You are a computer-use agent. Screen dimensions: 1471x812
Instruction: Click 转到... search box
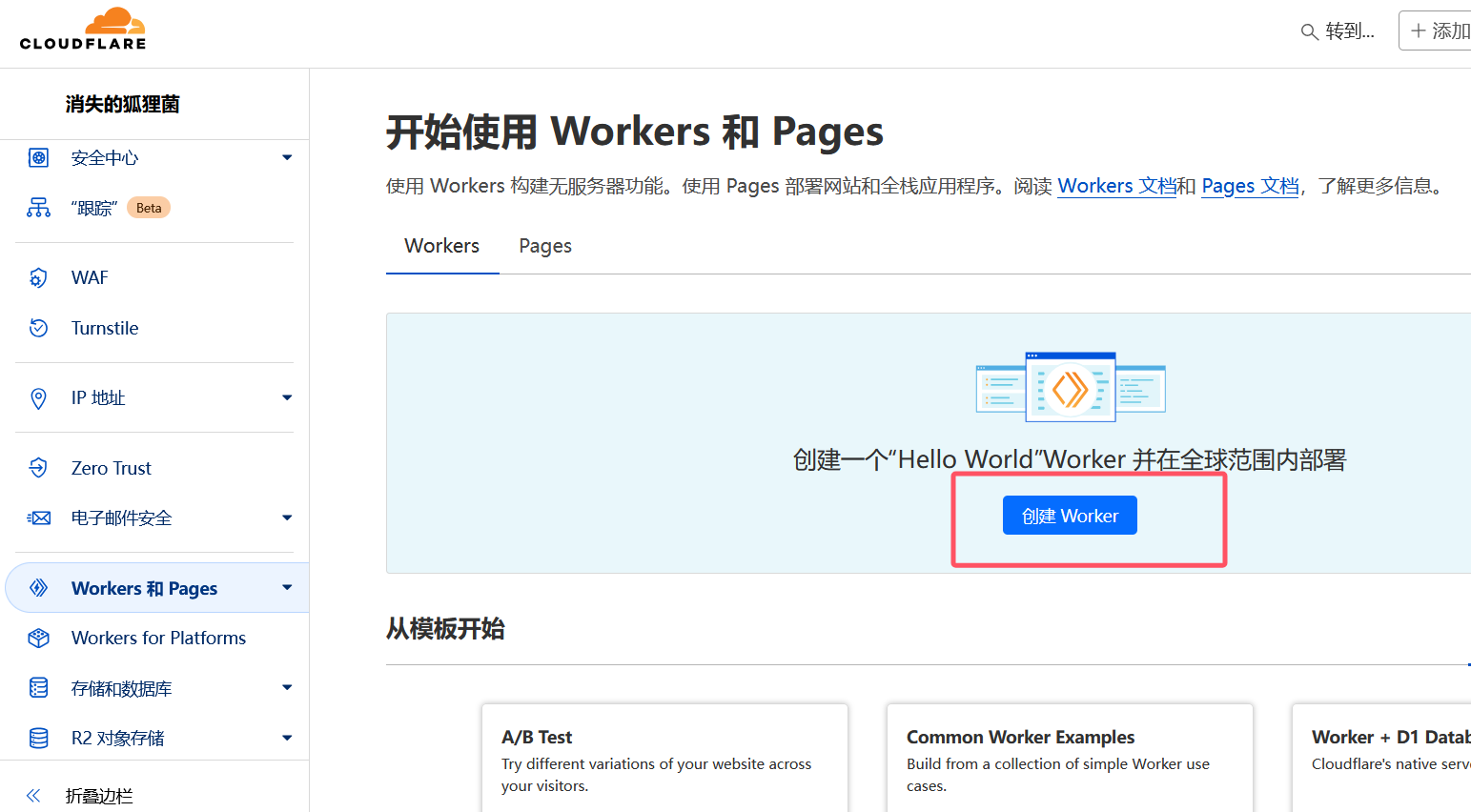pos(1338,31)
